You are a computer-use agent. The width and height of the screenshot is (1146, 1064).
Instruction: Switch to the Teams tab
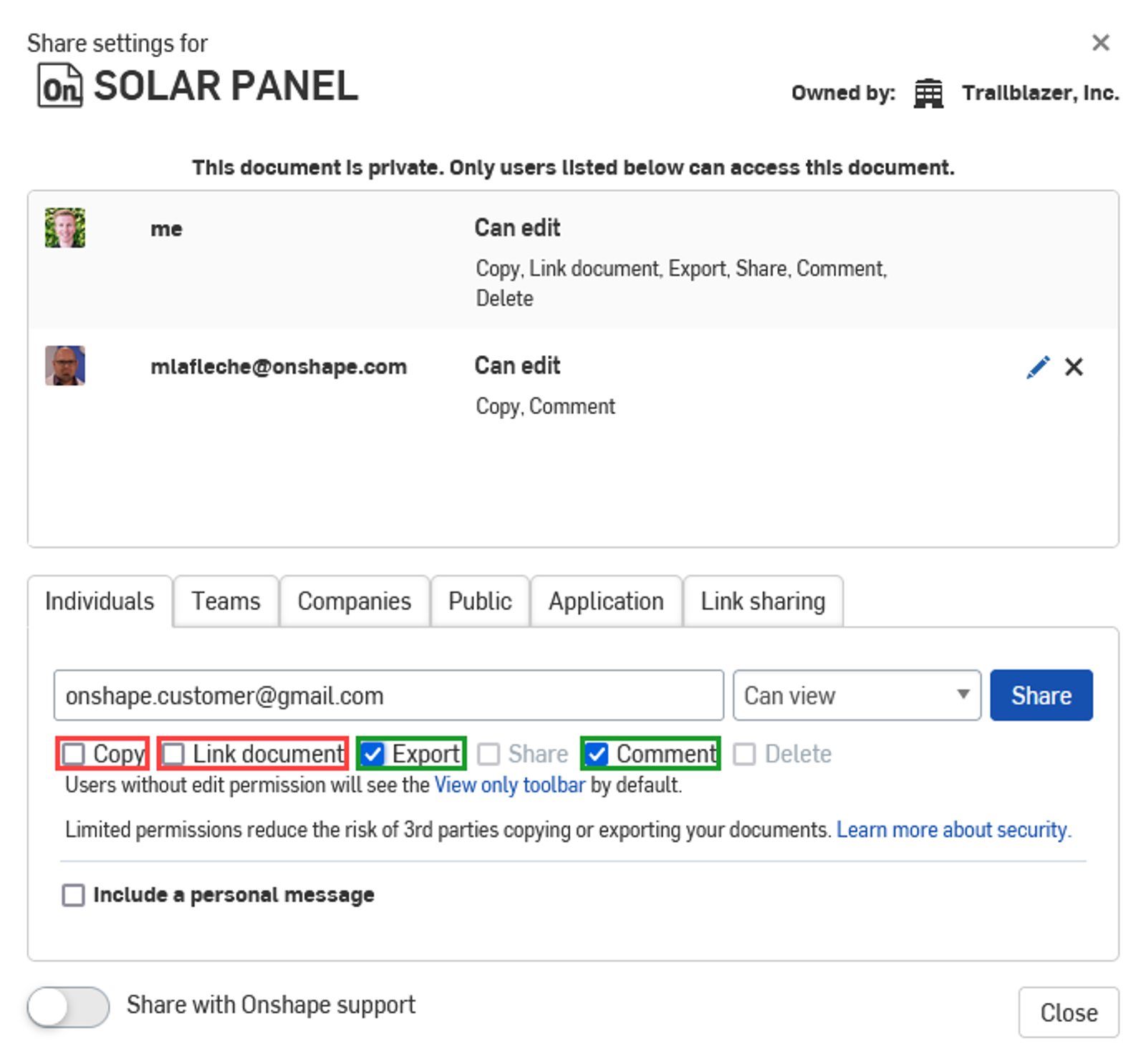[x=225, y=601]
